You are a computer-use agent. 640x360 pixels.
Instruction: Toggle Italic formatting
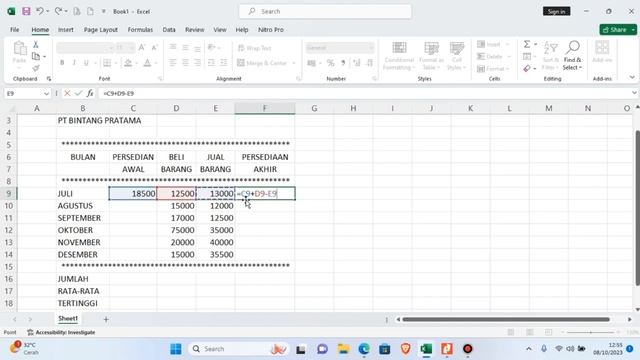74,63
